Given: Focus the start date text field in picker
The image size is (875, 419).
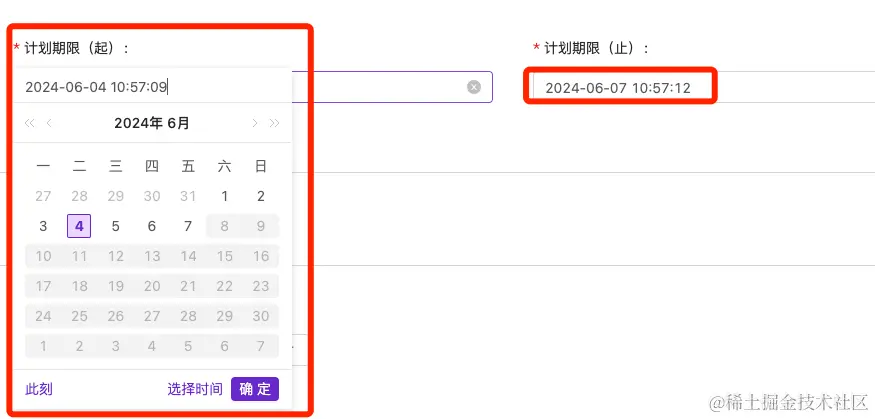Looking at the screenshot, I should pyautogui.click(x=152, y=87).
